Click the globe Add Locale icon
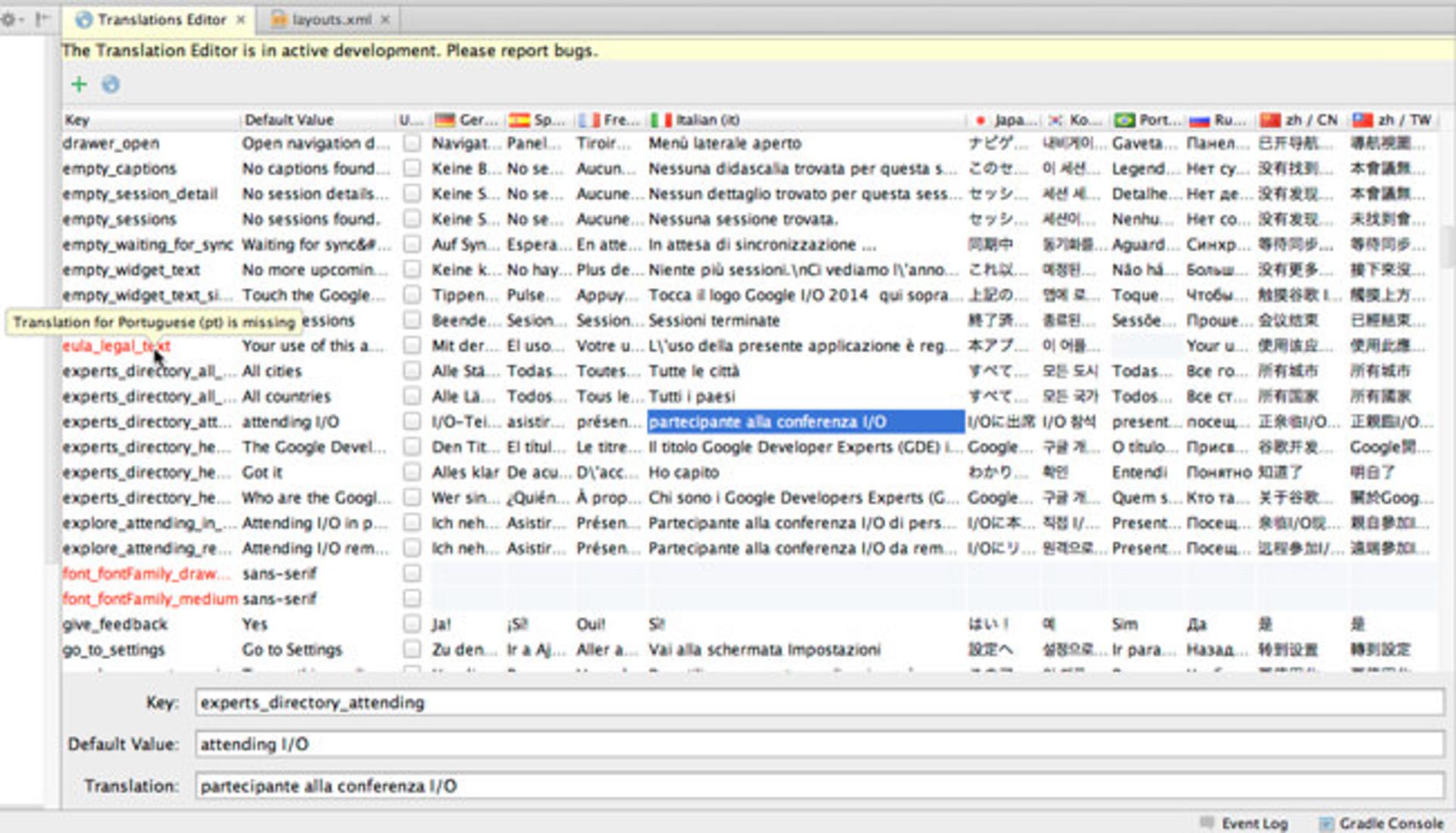Image resolution: width=1456 pixels, height=833 pixels. (x=111, y=84)
